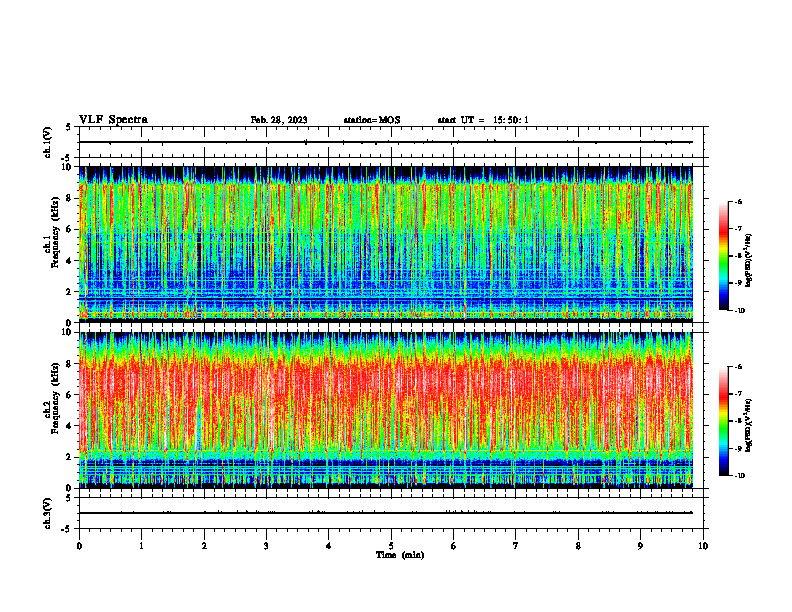Click the ch.1 spectrogram color scale bar
Viewport: 792px width, 612px height.
tap(723, 256)
